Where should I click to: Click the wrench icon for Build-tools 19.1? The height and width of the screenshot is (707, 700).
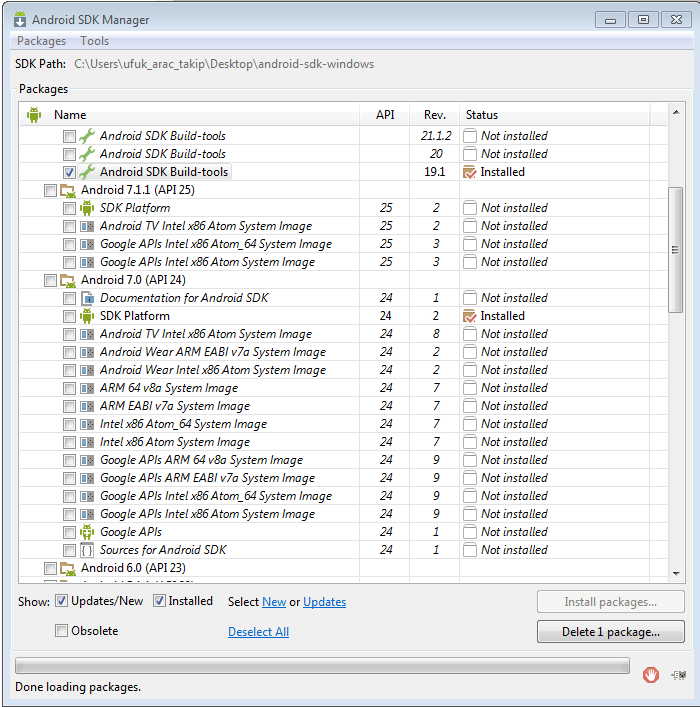(87, 172)
